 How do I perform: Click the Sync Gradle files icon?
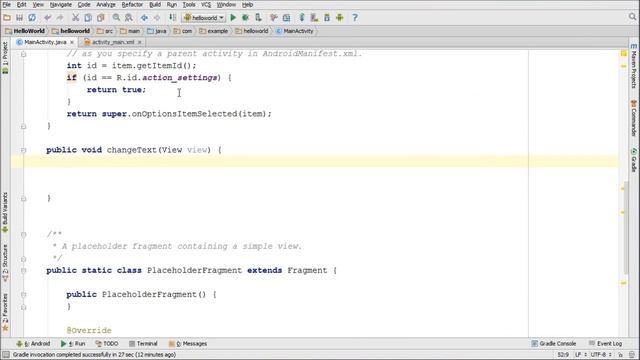coord(302,18)
